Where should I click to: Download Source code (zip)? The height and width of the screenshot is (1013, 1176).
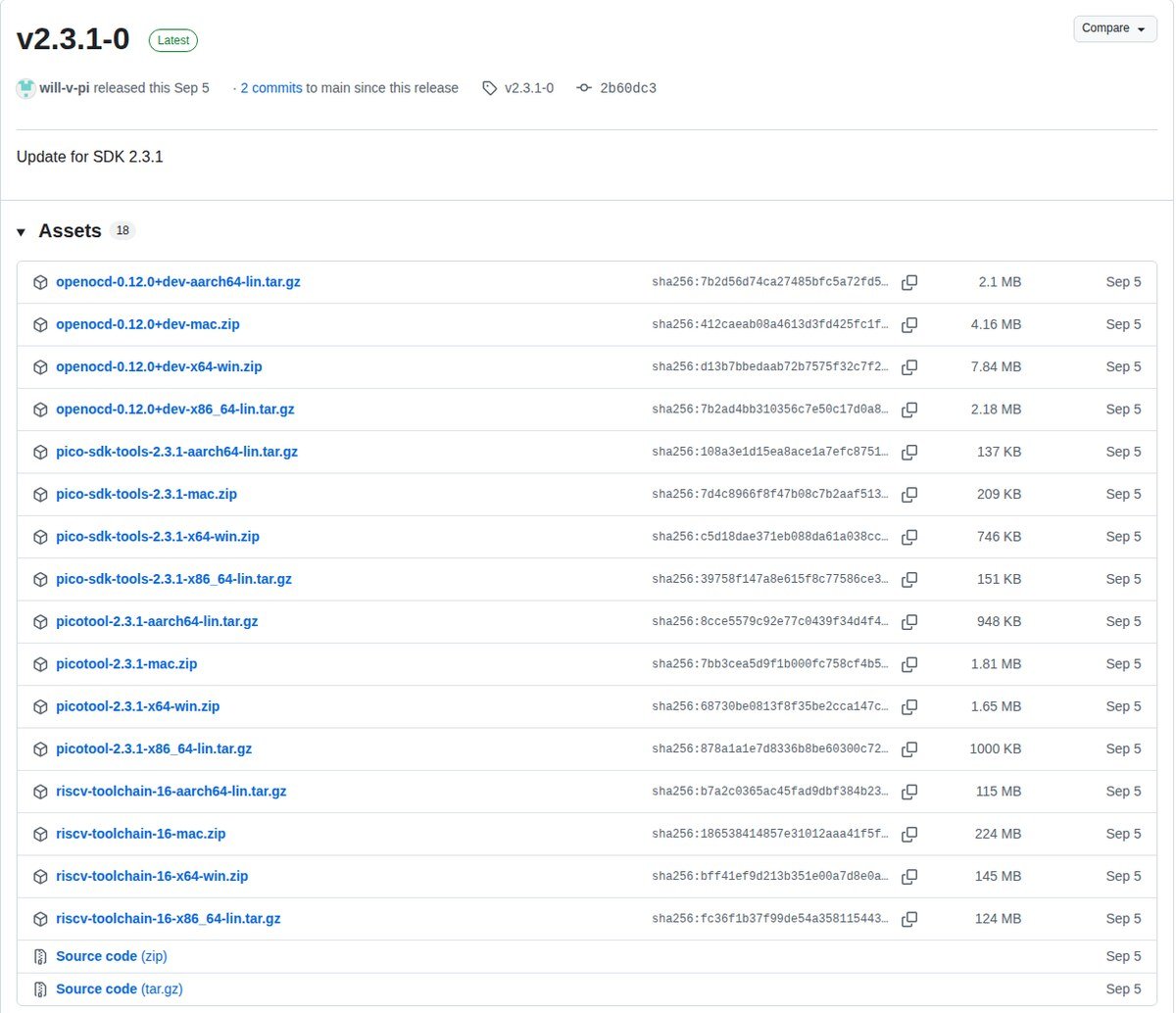[x=112, y=956]
